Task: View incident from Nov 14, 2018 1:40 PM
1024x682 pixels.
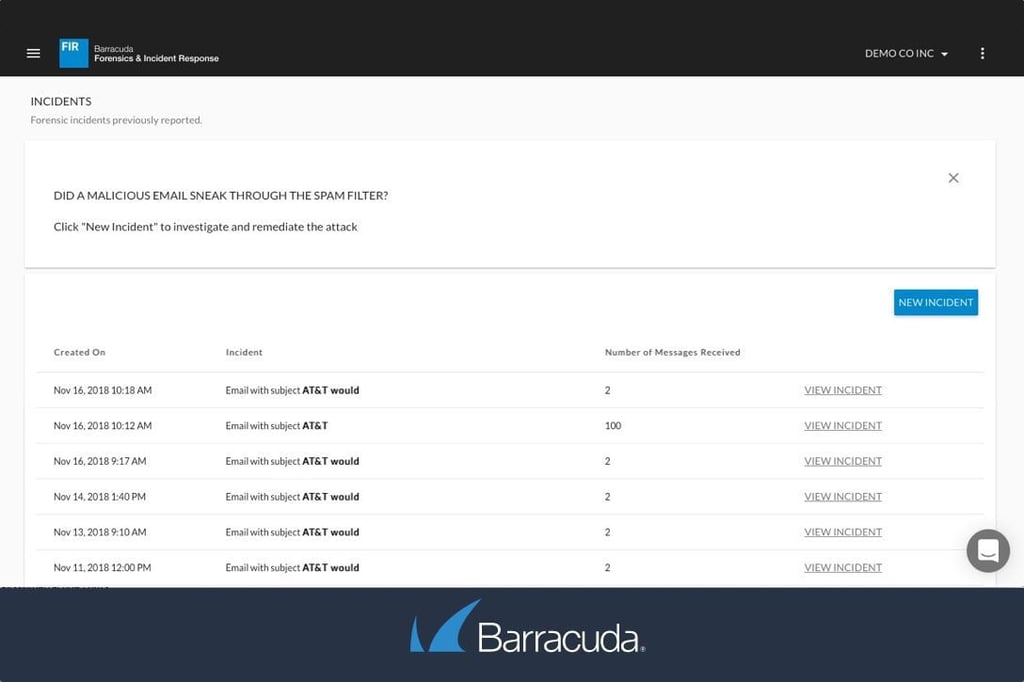Action: pos(843,496)
